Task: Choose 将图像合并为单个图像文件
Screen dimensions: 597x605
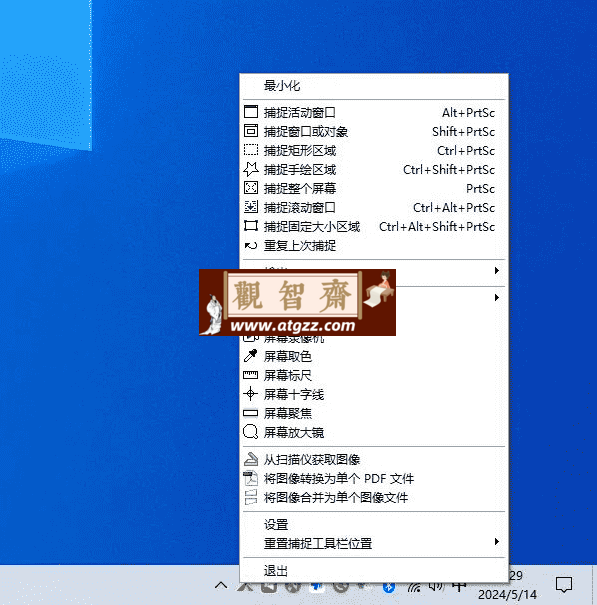Action: (x=374, y=497)
